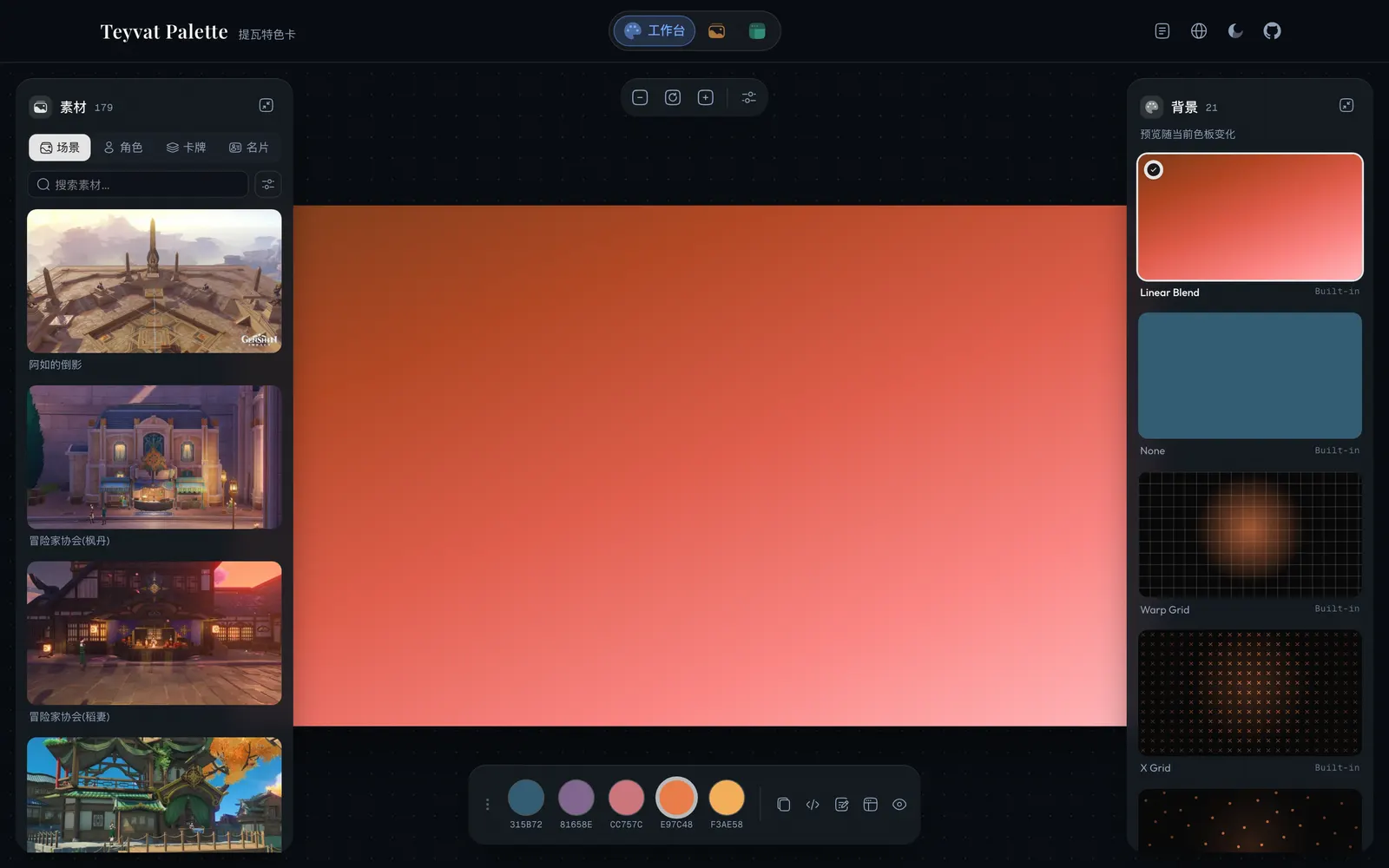Click the 素材 panel image icon
This screenshot has width=1389, height=868.
pyautogui.click(x=41, y=107)
